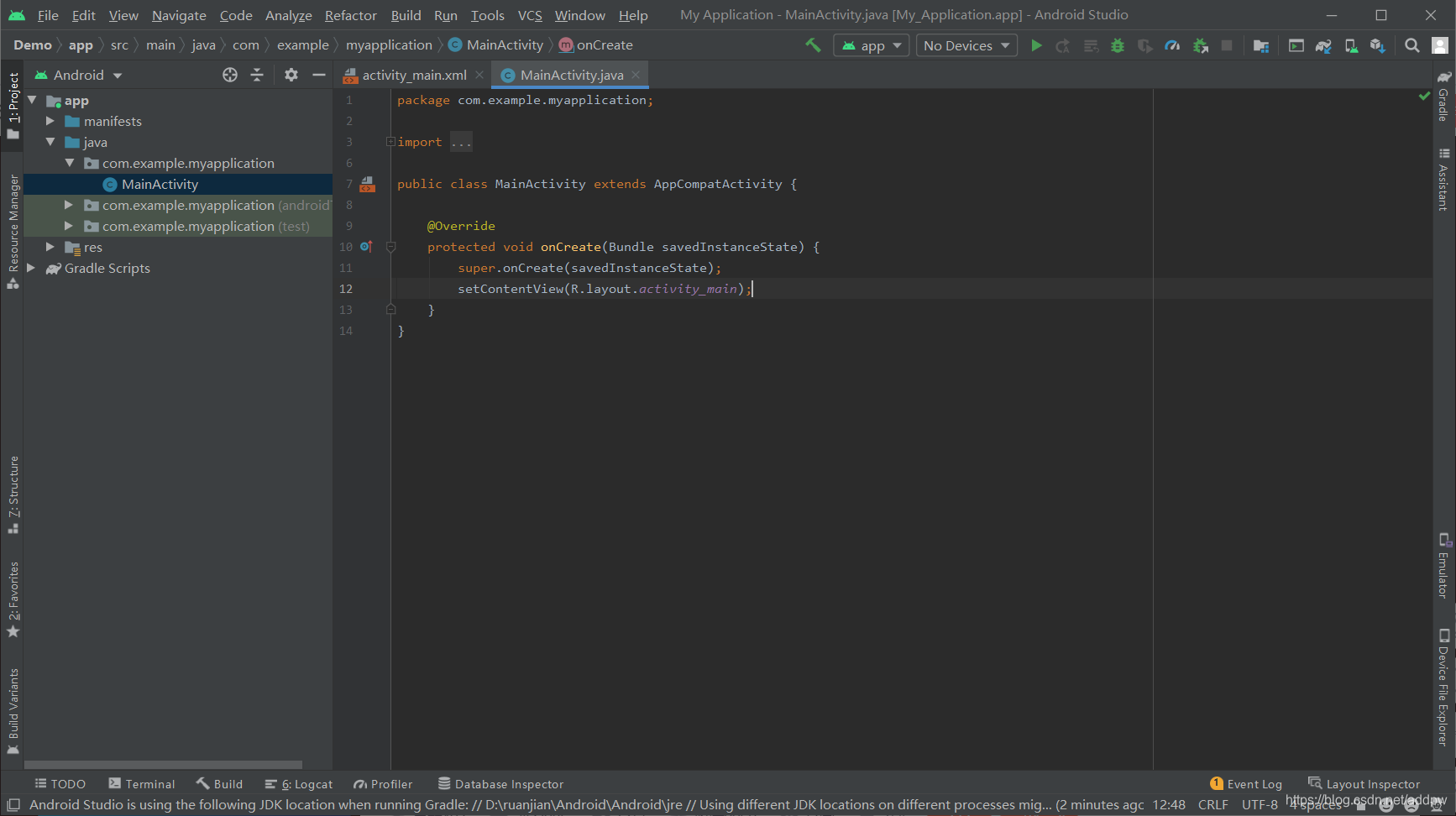This screenshot has height=816, width=1456.
Task: Select the MainActivity.java editor tab
Action: point(570,75)
